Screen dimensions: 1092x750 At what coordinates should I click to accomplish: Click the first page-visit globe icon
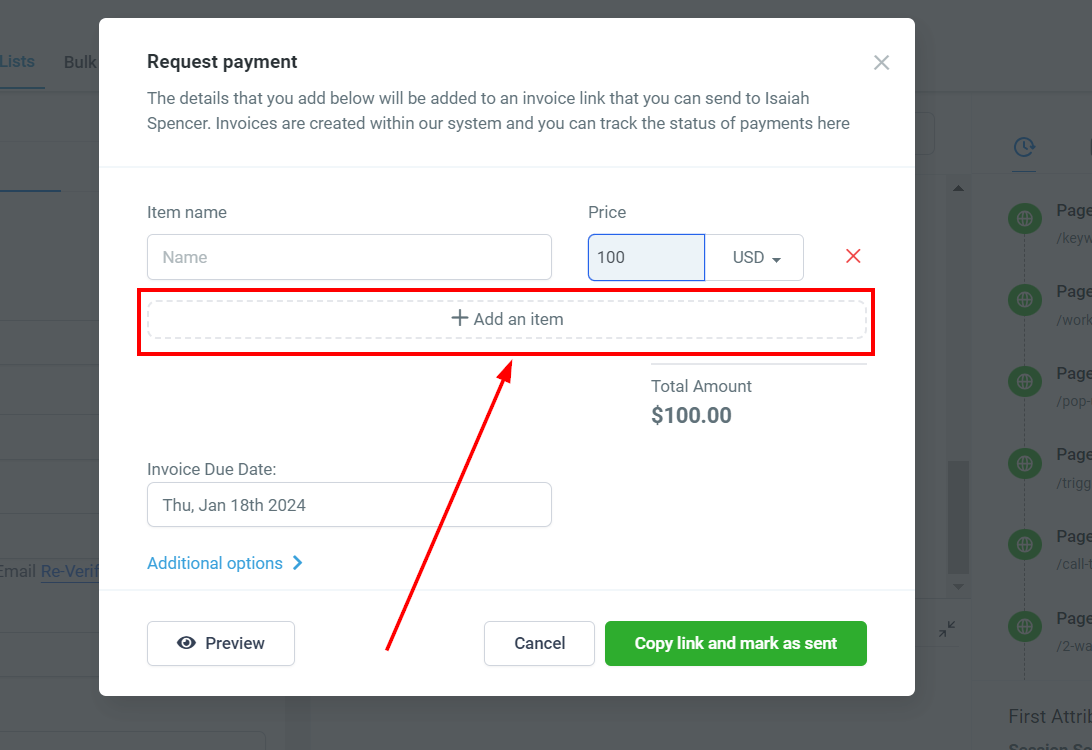tap(1024, 219)
